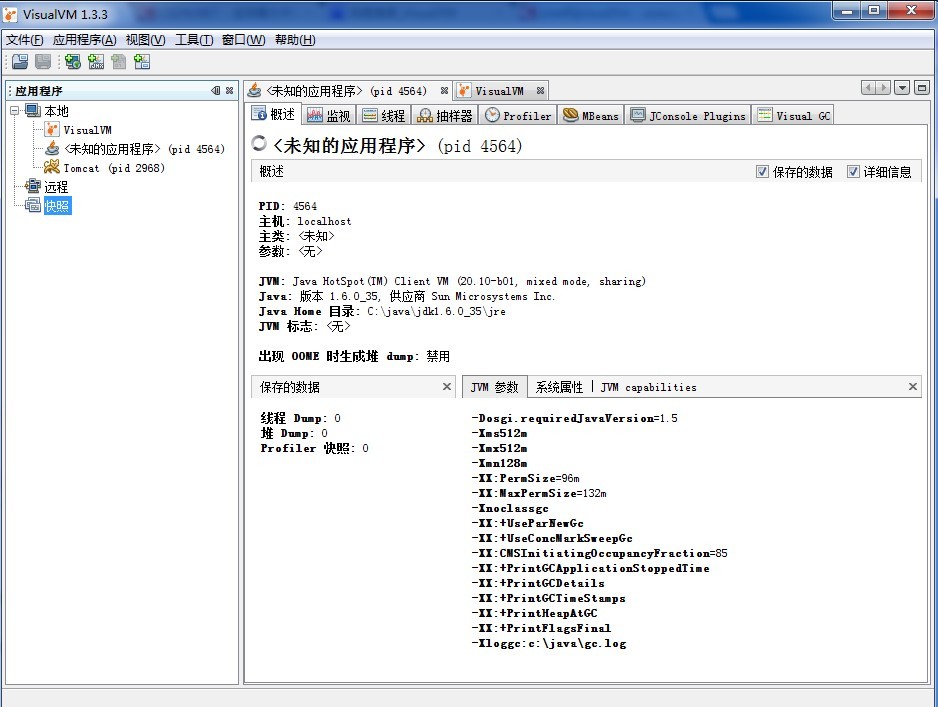Close the 未知的应用程序 (pid 4564) document tab
The width and height of the screenshot is (938, 707).
pyautogui.click(x=444, y=91)
